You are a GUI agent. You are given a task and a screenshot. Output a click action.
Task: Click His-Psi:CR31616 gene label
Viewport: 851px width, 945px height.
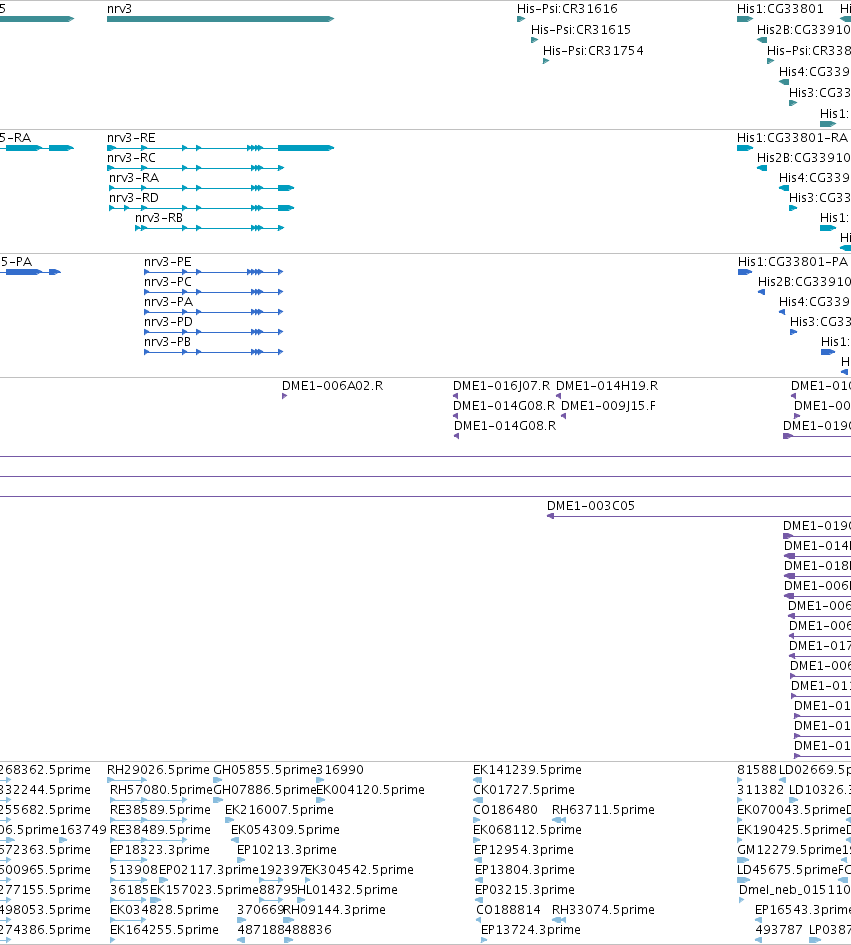tap(567, 8)
